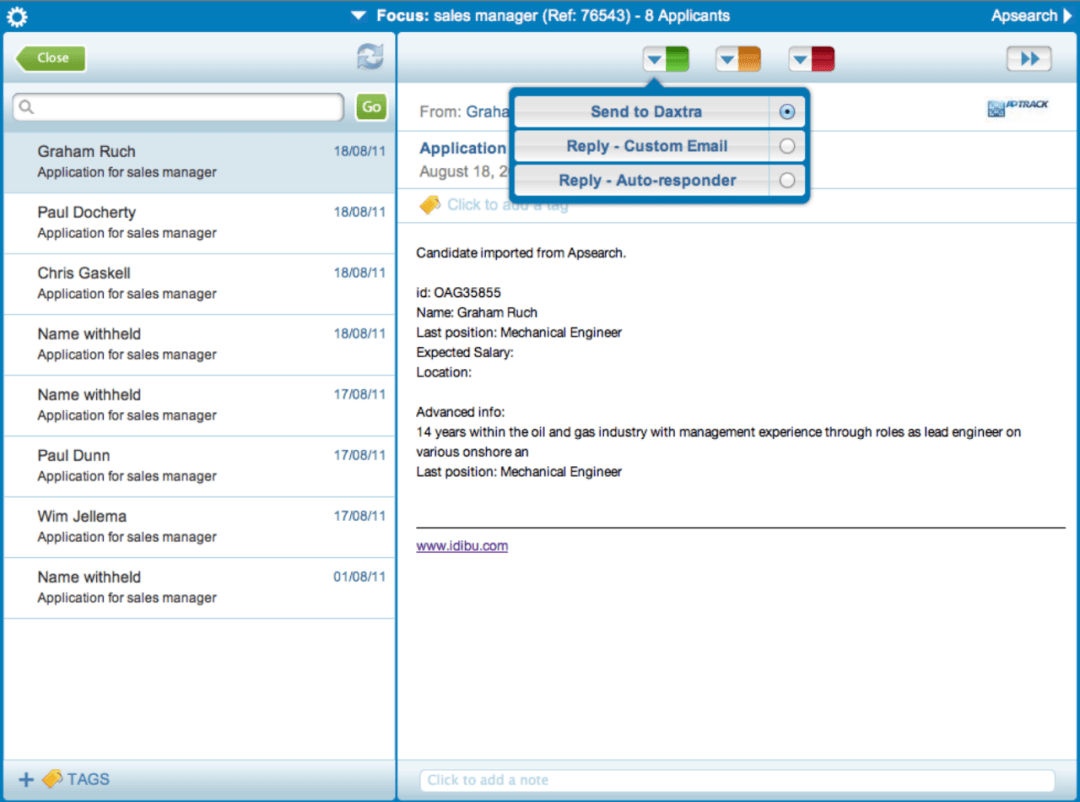This screenshot has height=802, width=1080.
Task: Select the Reply - Auto-responder radio button
Action: [x=787, y=181]
